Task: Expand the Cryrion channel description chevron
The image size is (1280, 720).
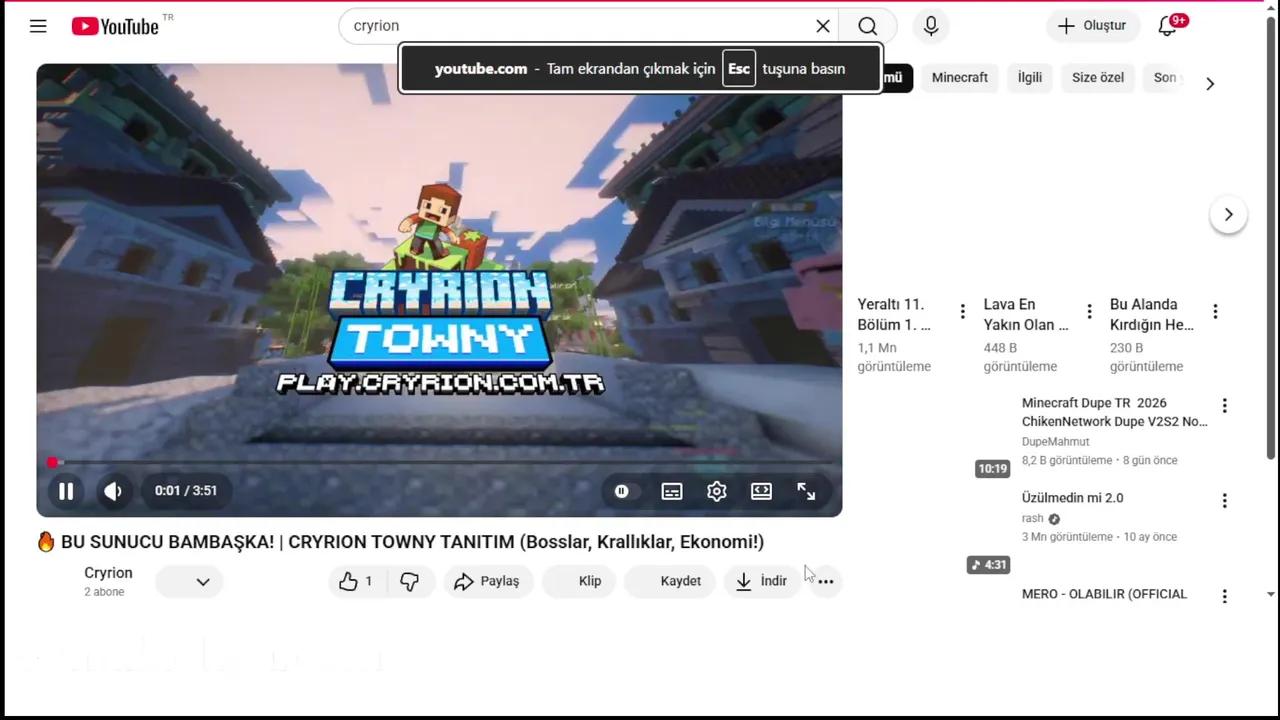Action: click(x=202, y=581)
